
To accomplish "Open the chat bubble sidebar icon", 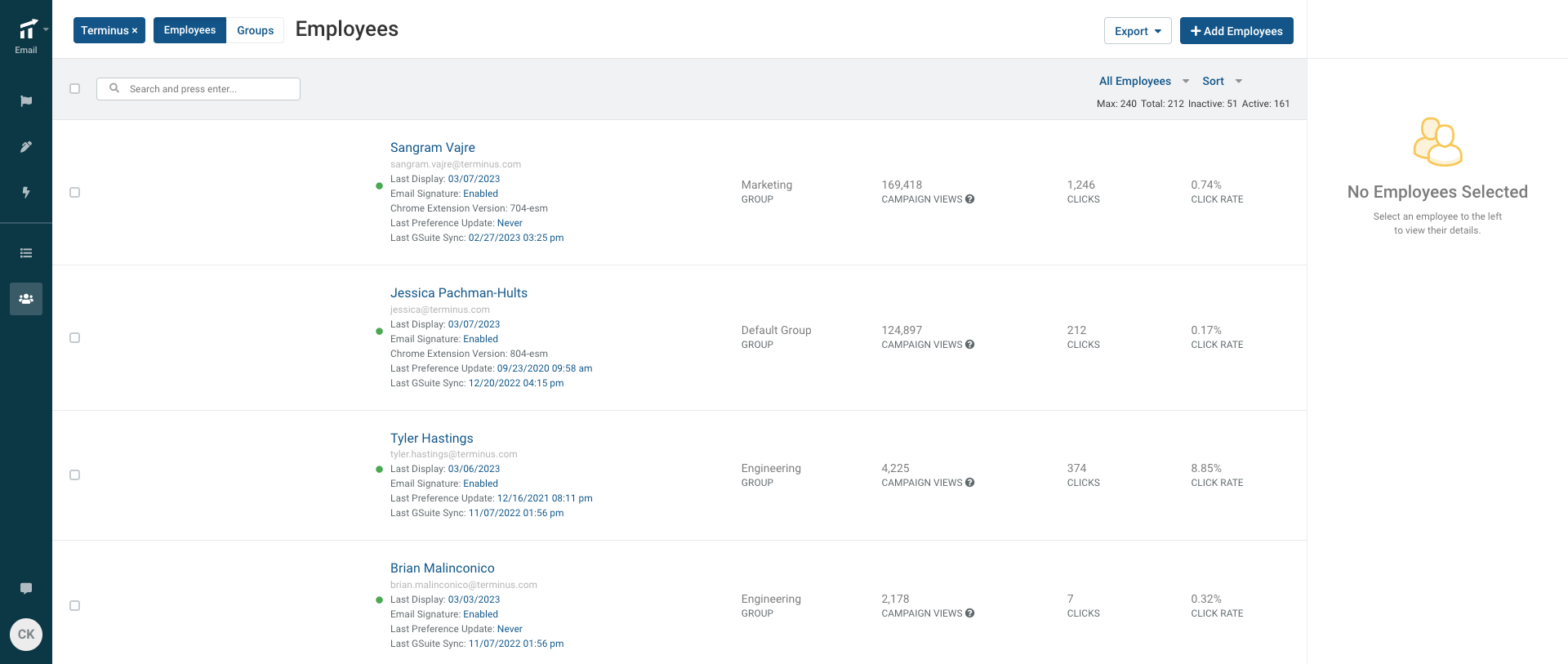I will tap(26, 588).
